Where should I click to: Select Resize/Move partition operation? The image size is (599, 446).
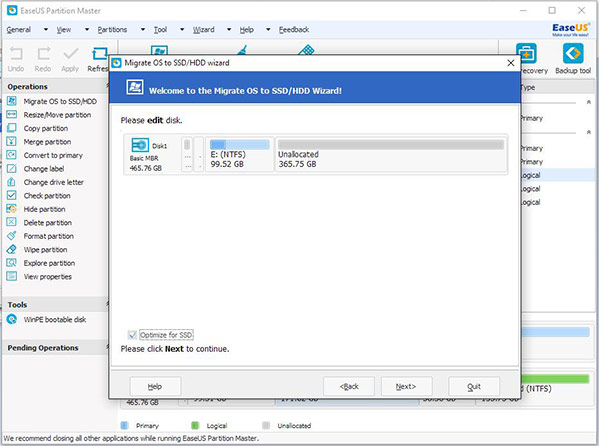[57, 115]
